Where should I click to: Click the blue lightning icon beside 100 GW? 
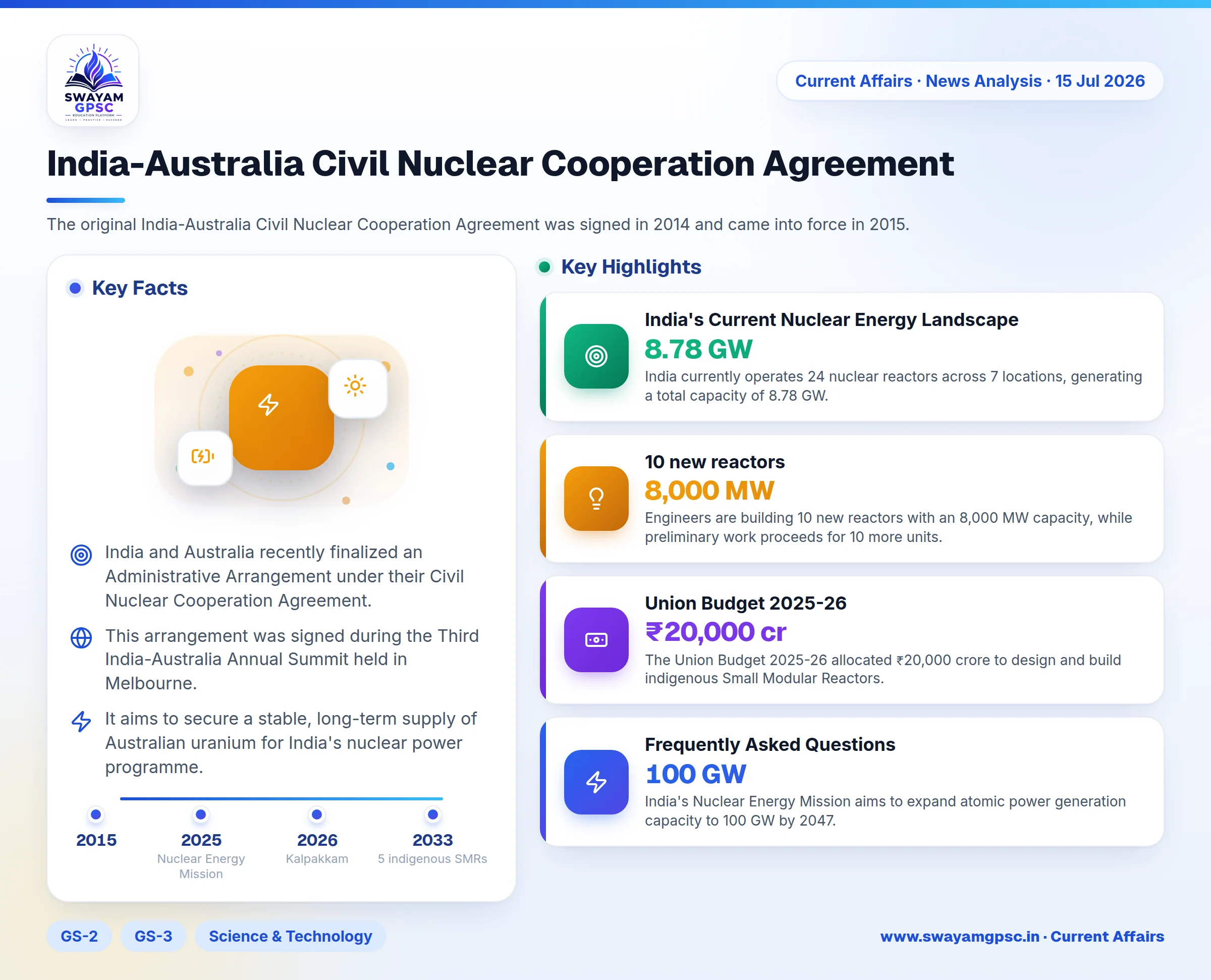[x=596, y=782]
